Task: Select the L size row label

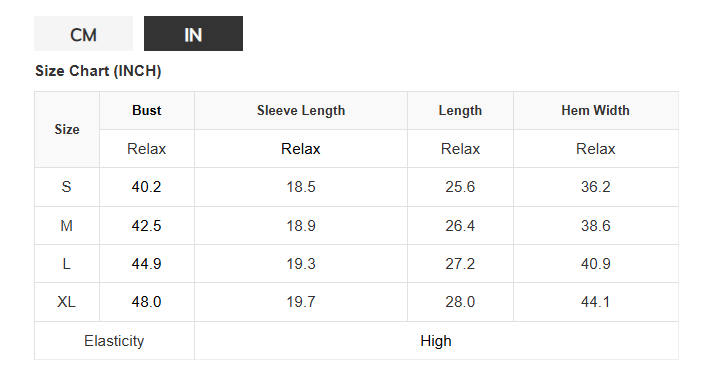Action: pyautogui.click(x=67, y=264)
